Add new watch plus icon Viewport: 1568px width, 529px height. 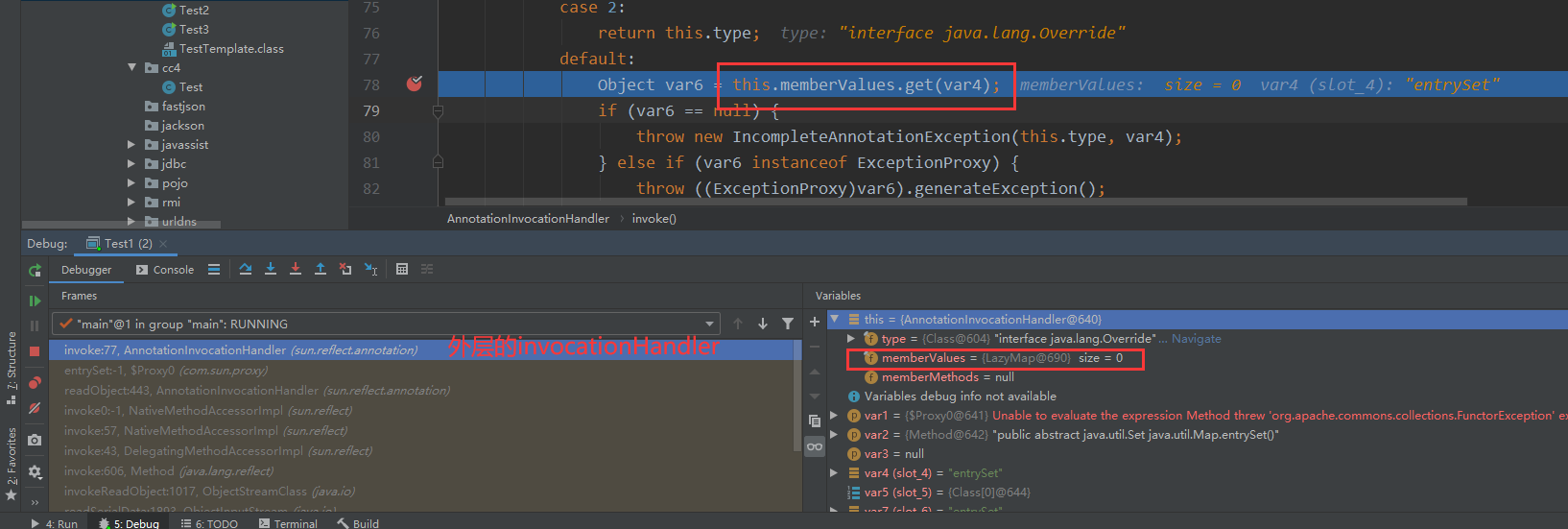pyautogui.click(x=815, y=323)
